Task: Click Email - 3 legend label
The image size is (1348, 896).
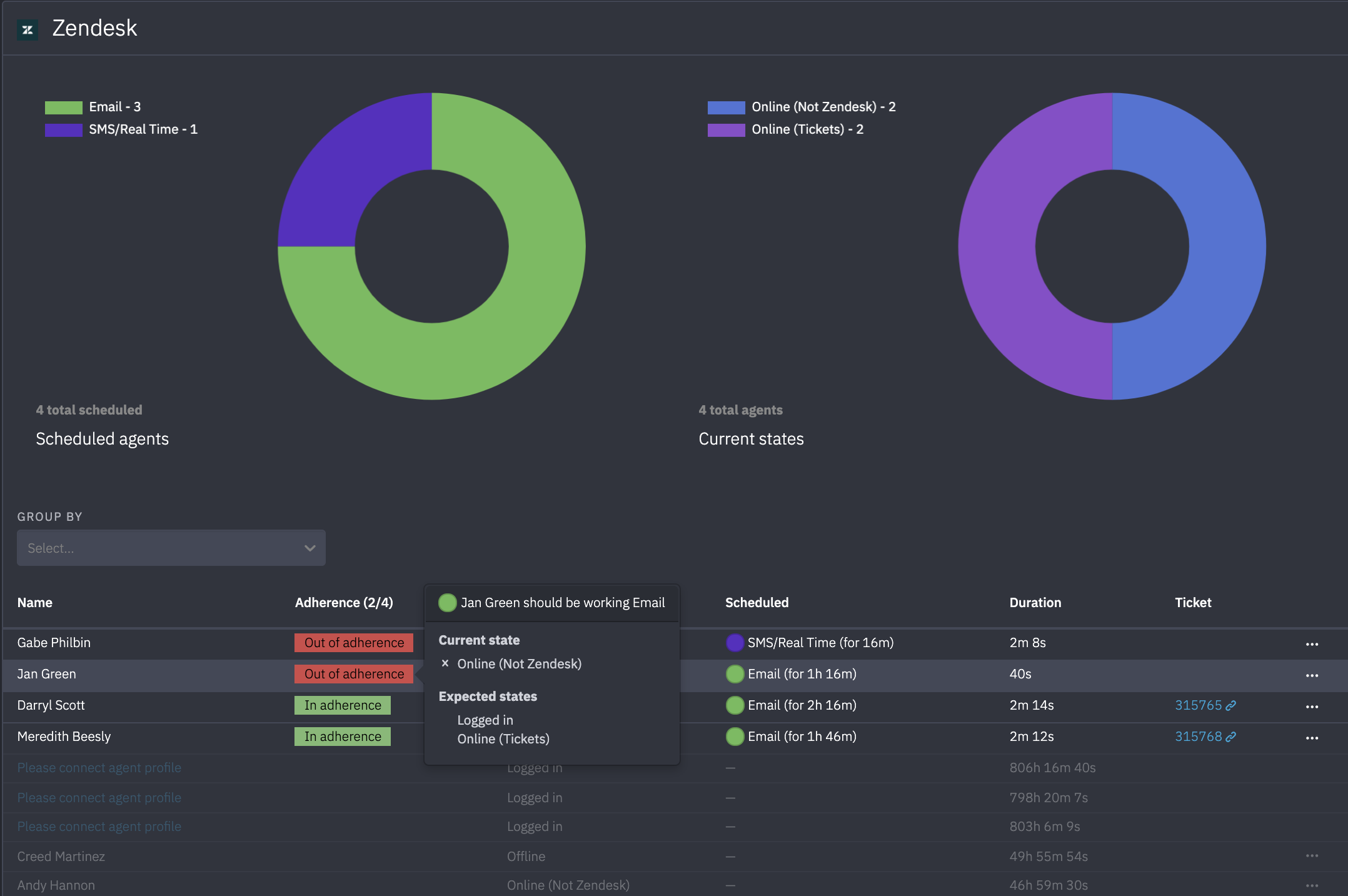Action: [x=115, y=107]
